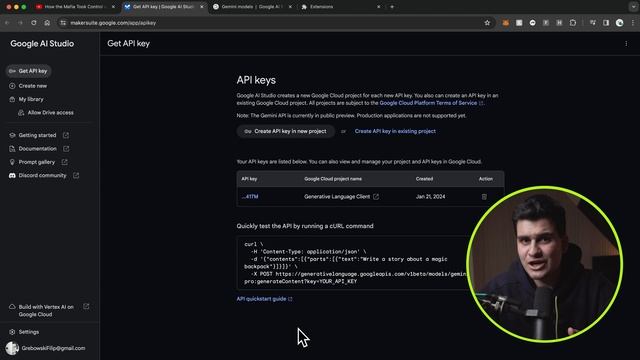Toggle the browser side panel icon

pos(606,23)
